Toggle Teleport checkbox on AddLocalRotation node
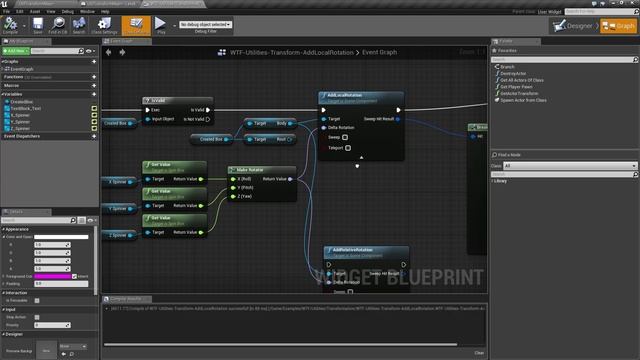Viewport: 640px width, 360px height. [348, 148]
